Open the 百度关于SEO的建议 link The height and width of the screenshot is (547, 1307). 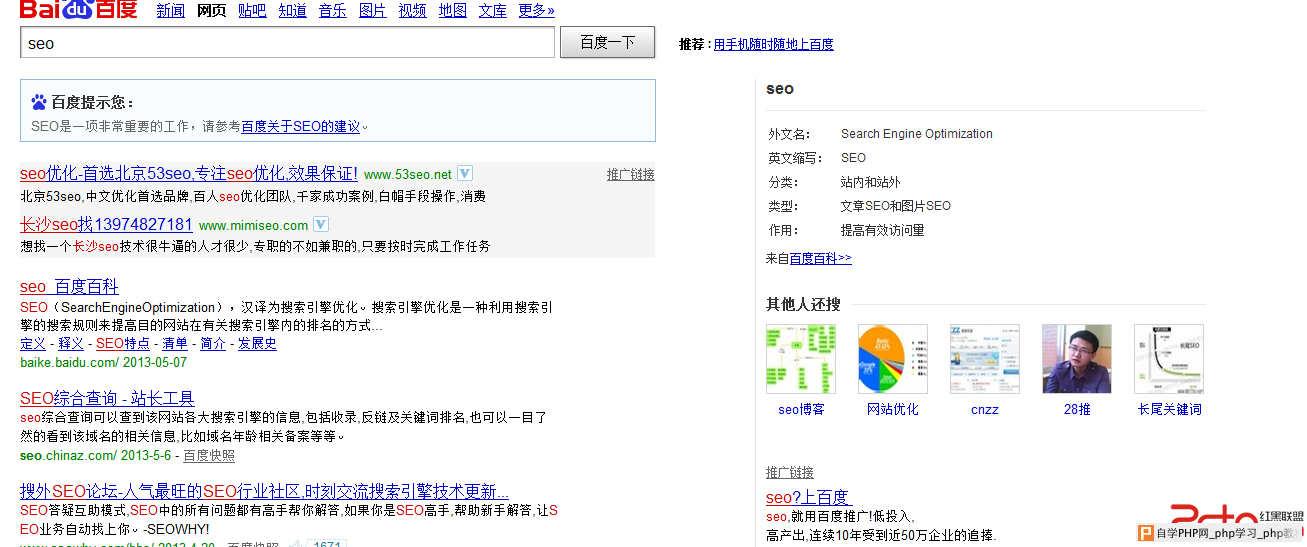tap(300, 127)
